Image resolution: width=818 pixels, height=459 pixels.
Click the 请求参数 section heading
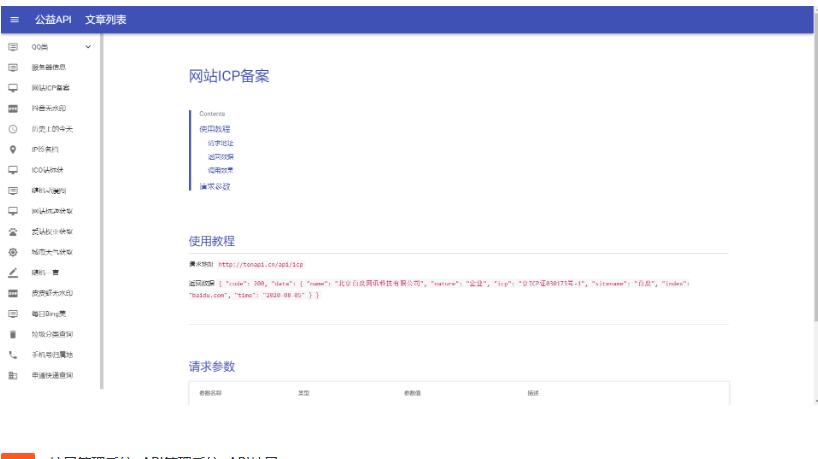[x=211, y=366]
